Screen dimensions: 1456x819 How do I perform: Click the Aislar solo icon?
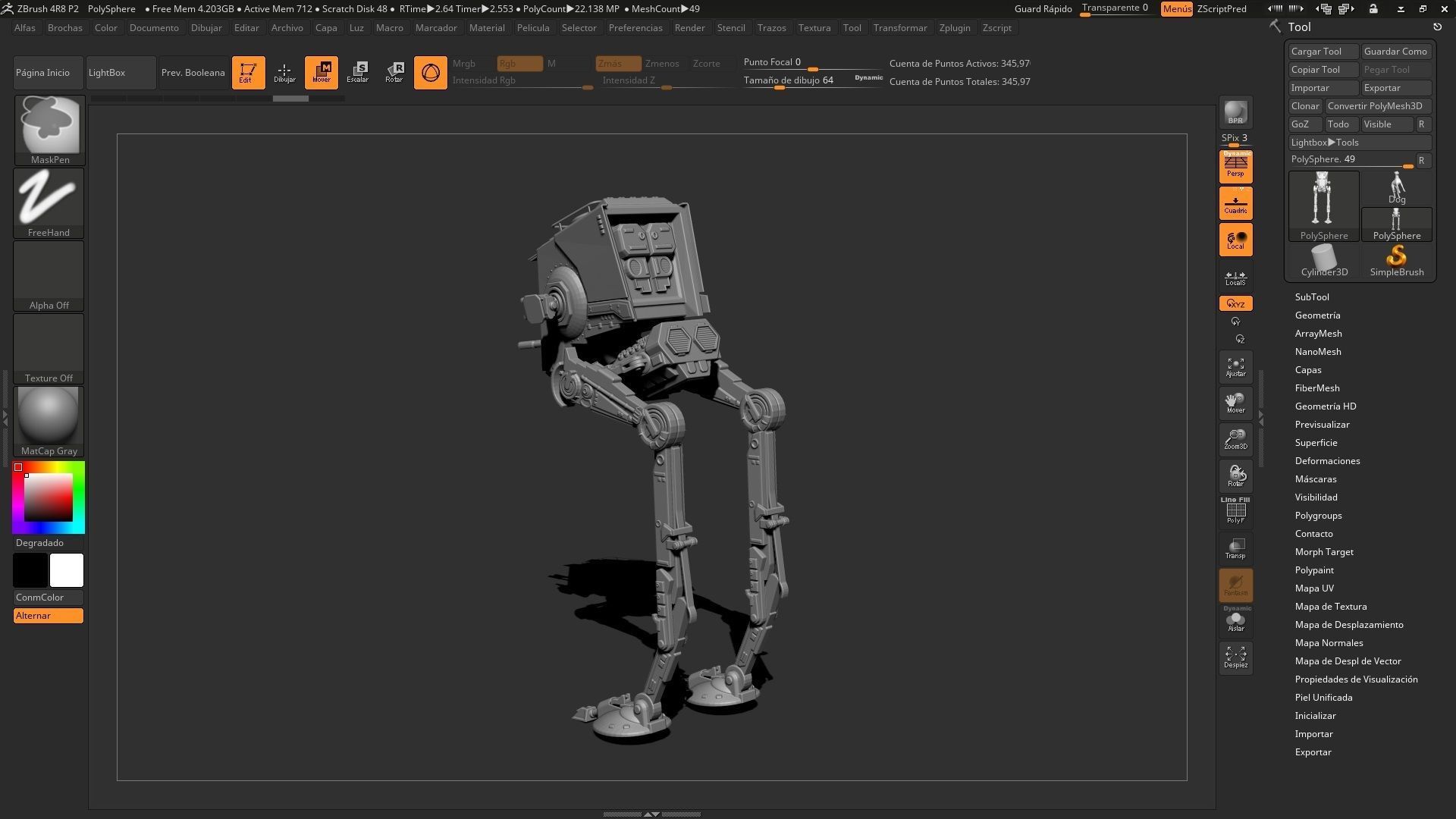(1235, 620)
